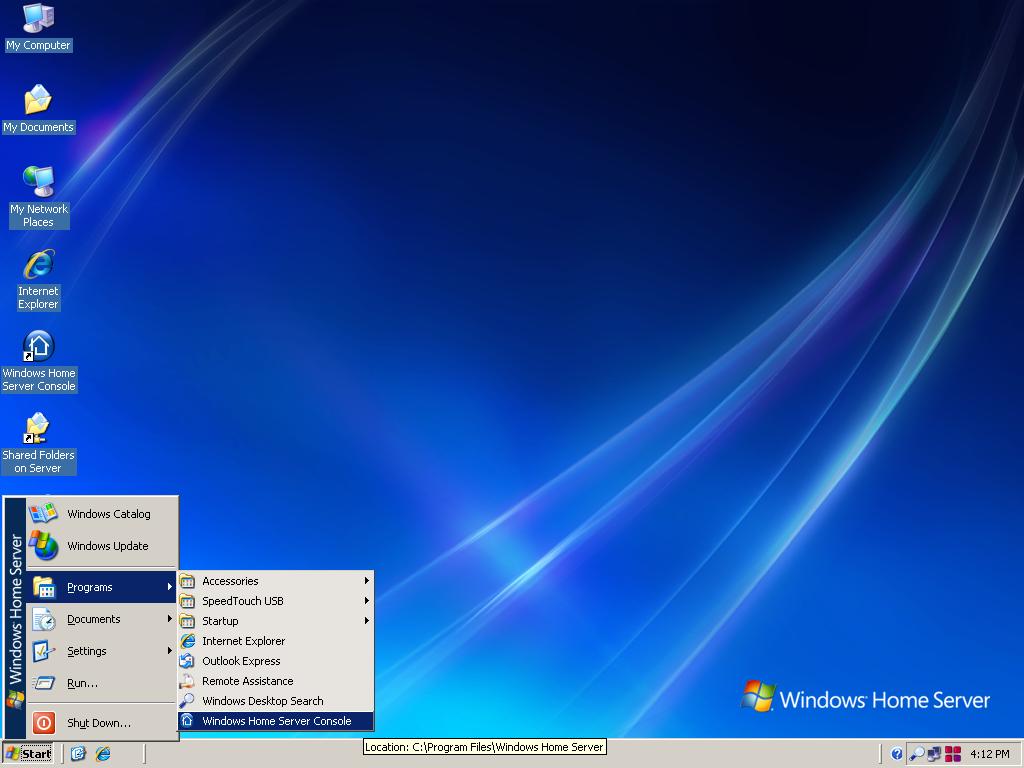Click the help icon in system tray
Image resolution: width=1024 pixels, height=768 pixels.
896,754
